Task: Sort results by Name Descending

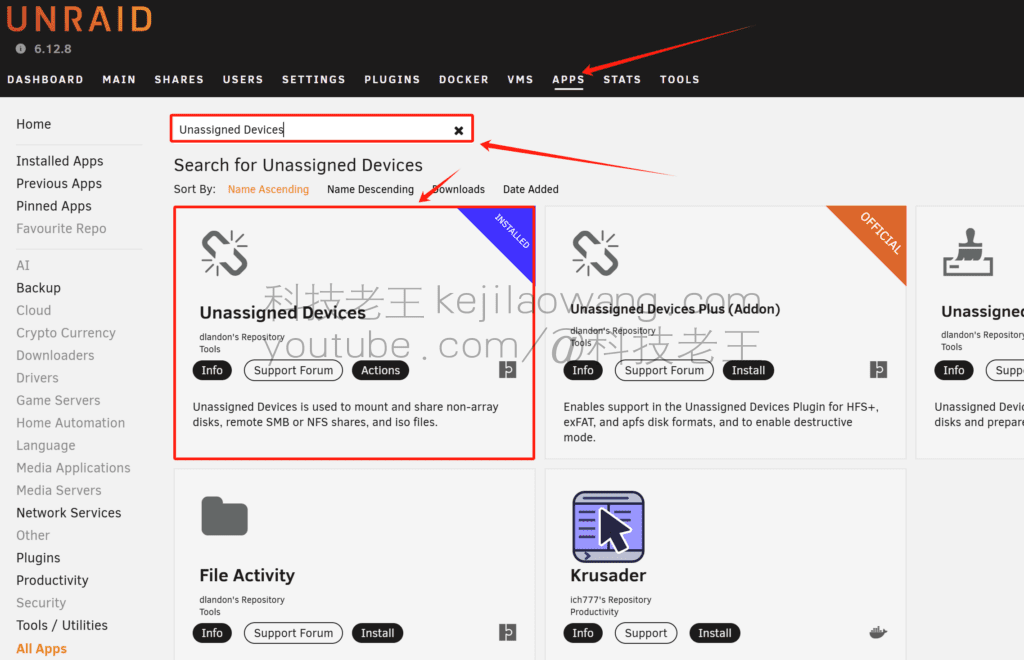Action: pyautogui.click(x=370, y=189)
